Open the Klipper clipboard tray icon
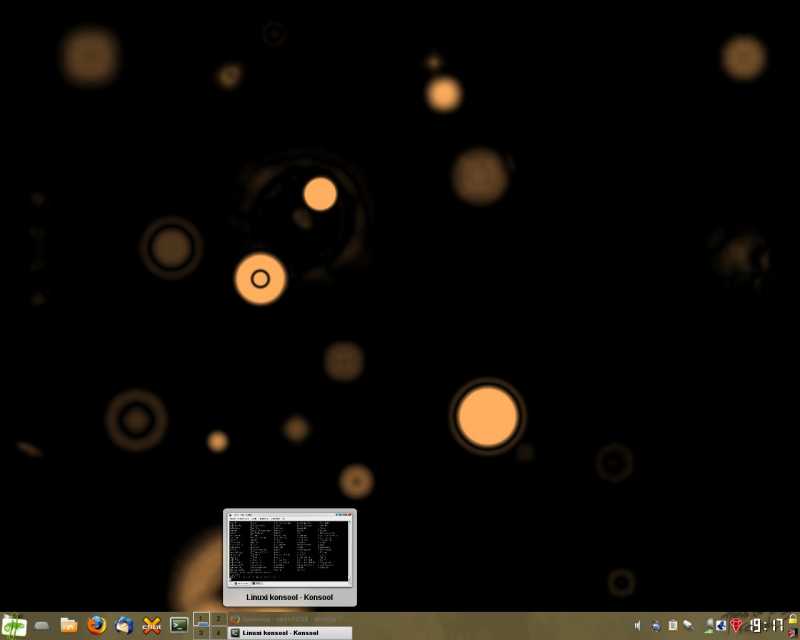This screenshot has width=800, height=640. point(673,625)
